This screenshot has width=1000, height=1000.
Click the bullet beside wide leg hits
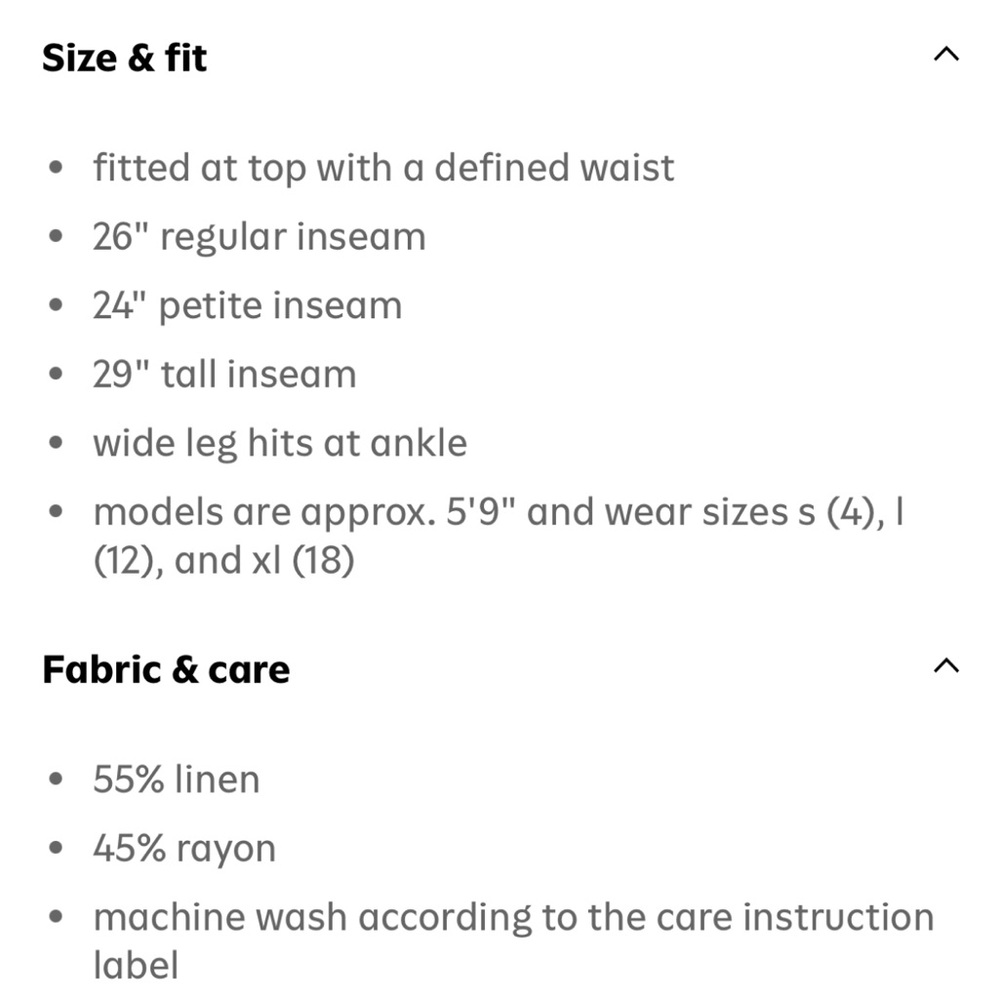click(x=59, y=442)
